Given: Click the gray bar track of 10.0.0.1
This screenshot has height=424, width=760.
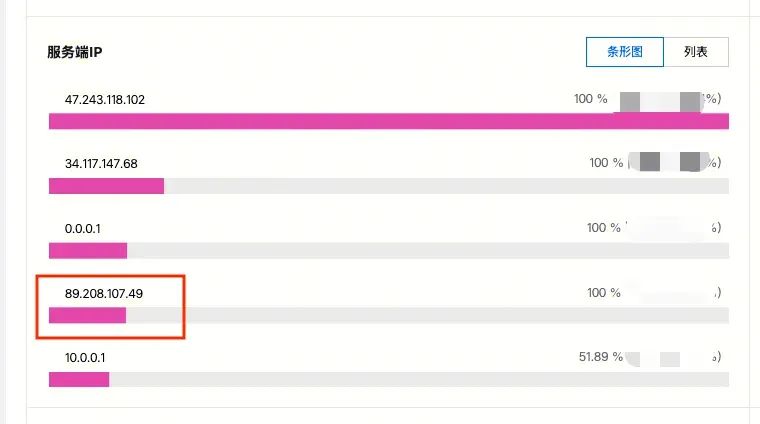Looking at the screenshot, I should click(419, 379).
